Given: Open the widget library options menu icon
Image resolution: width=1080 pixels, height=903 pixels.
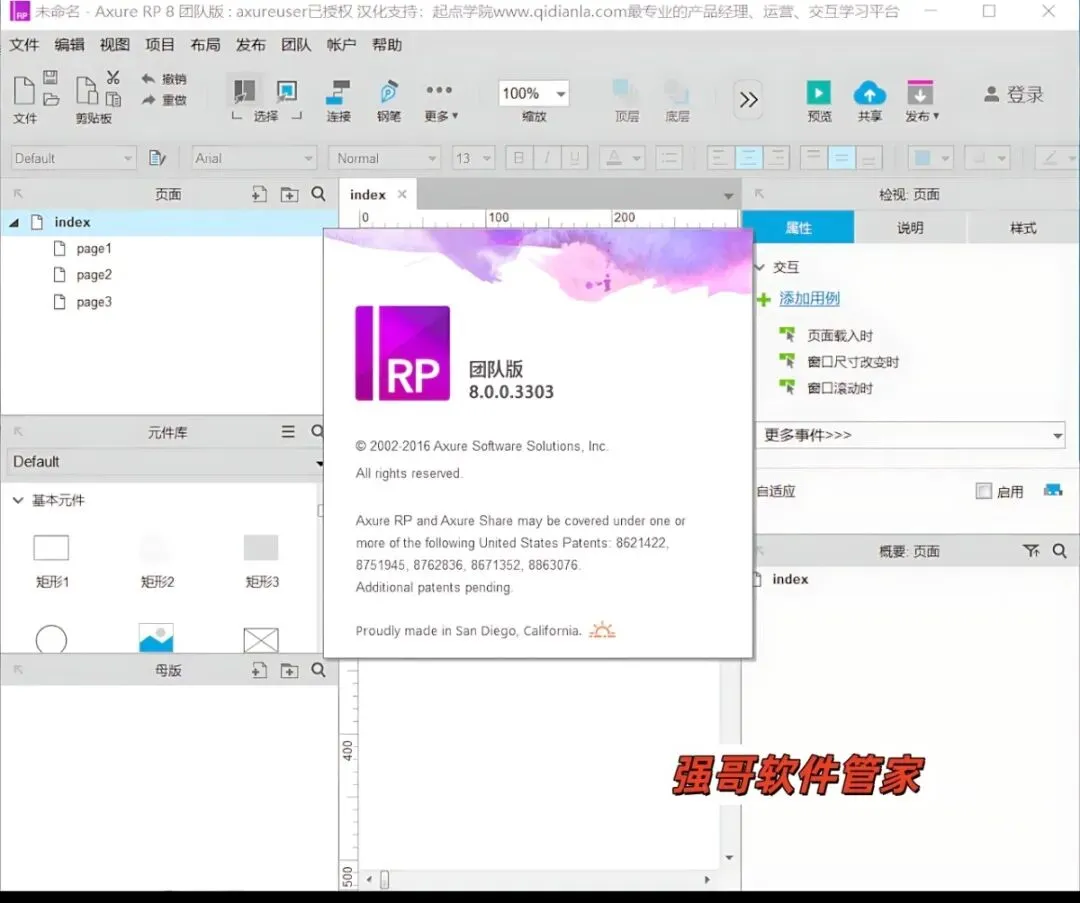Looking at the screenshot, I should pyautogui.click(x=288, y=432).
